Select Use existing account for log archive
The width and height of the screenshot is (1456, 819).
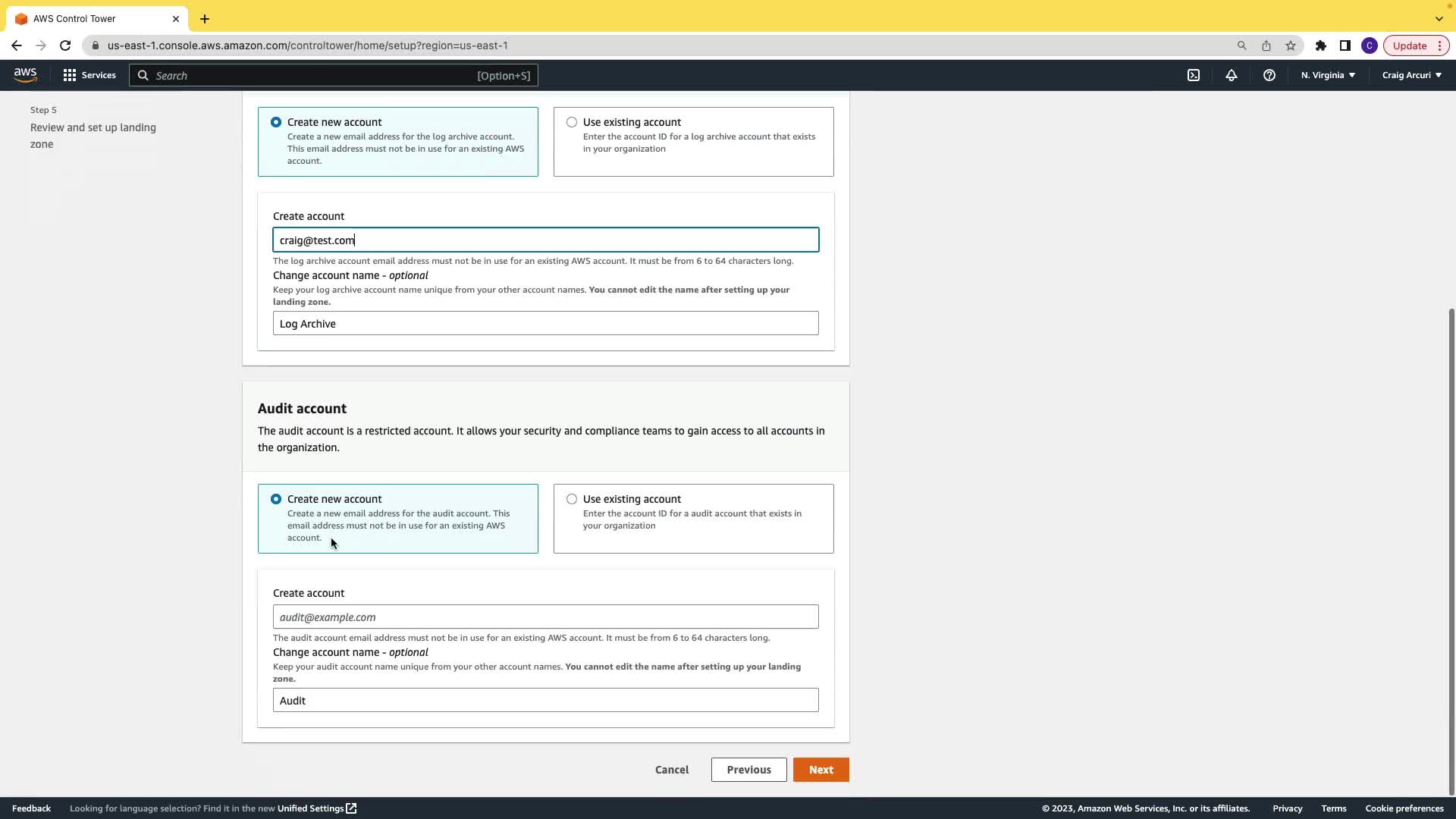pyautogui.click(x=572, y=122)
